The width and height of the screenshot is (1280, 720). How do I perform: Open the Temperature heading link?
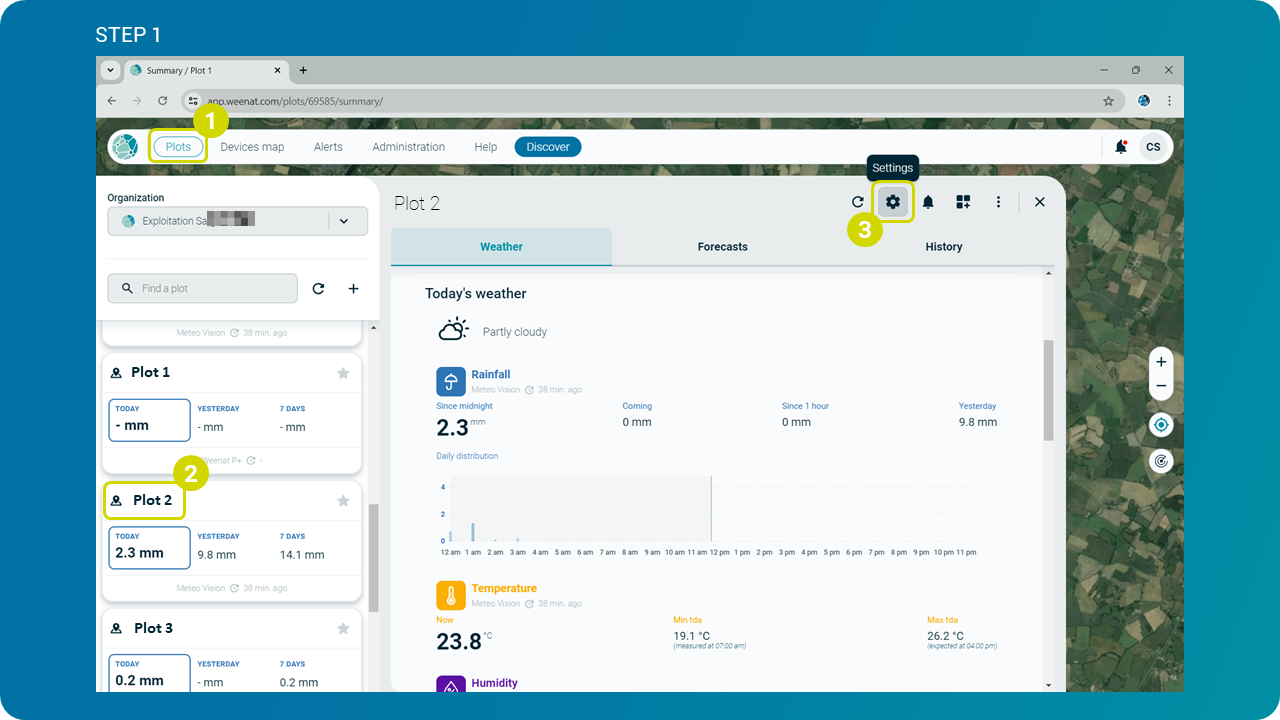(x=504, y=588)
